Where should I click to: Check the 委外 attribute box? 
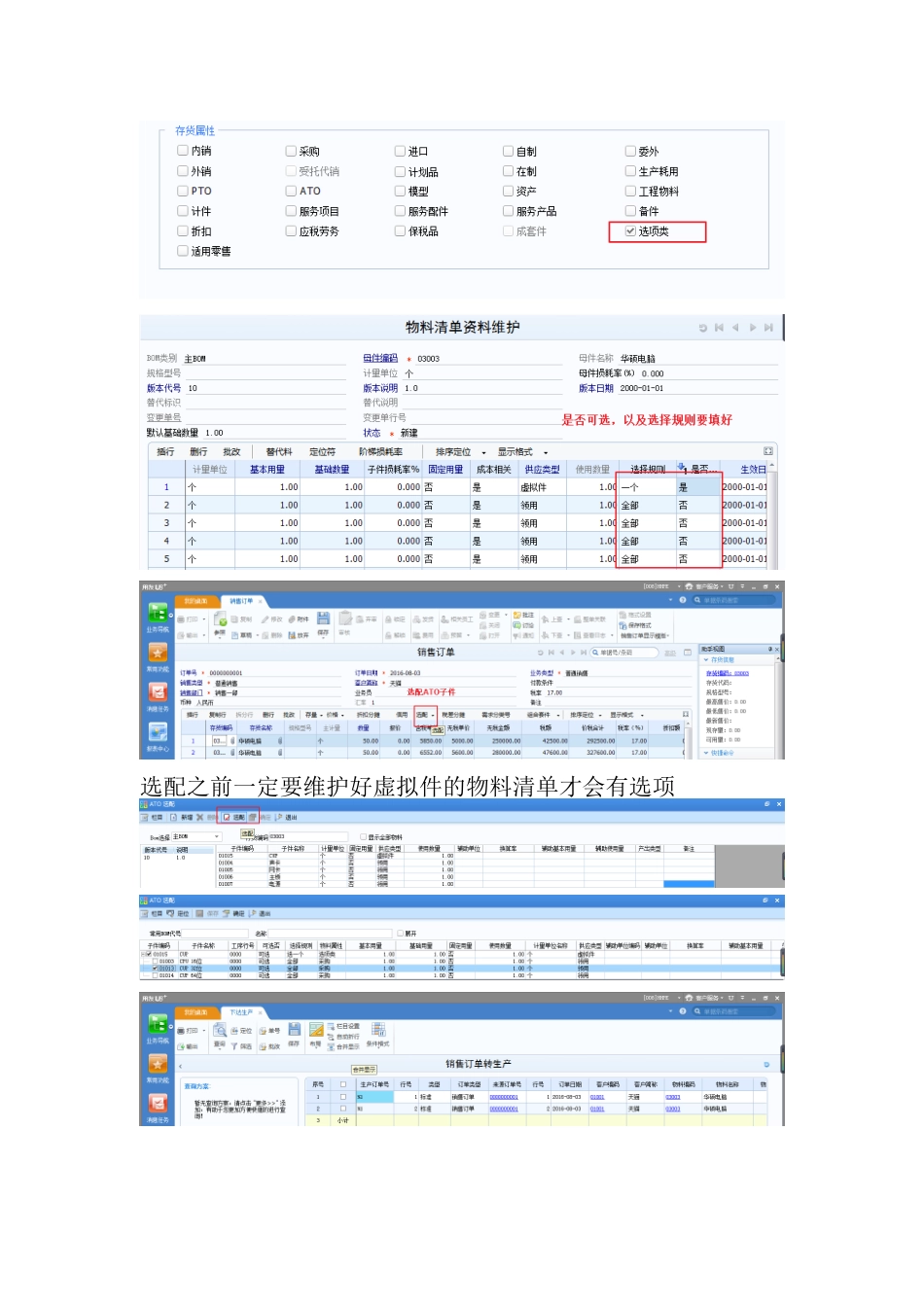click(630, 151)
